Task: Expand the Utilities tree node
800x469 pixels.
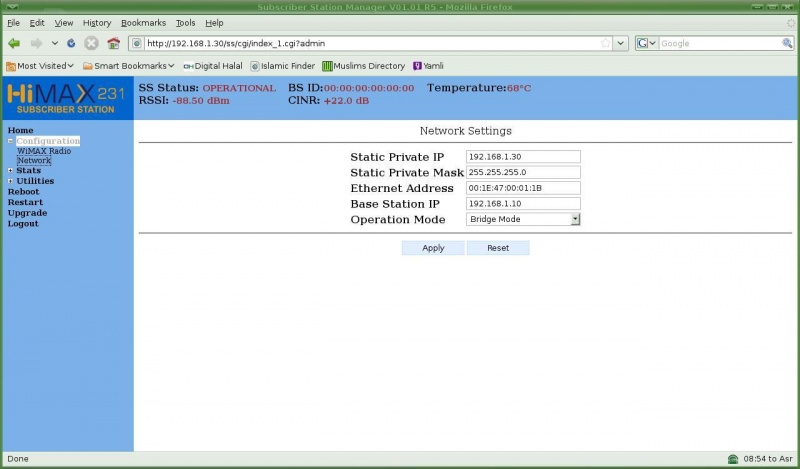Action: [x=10, y=181]
